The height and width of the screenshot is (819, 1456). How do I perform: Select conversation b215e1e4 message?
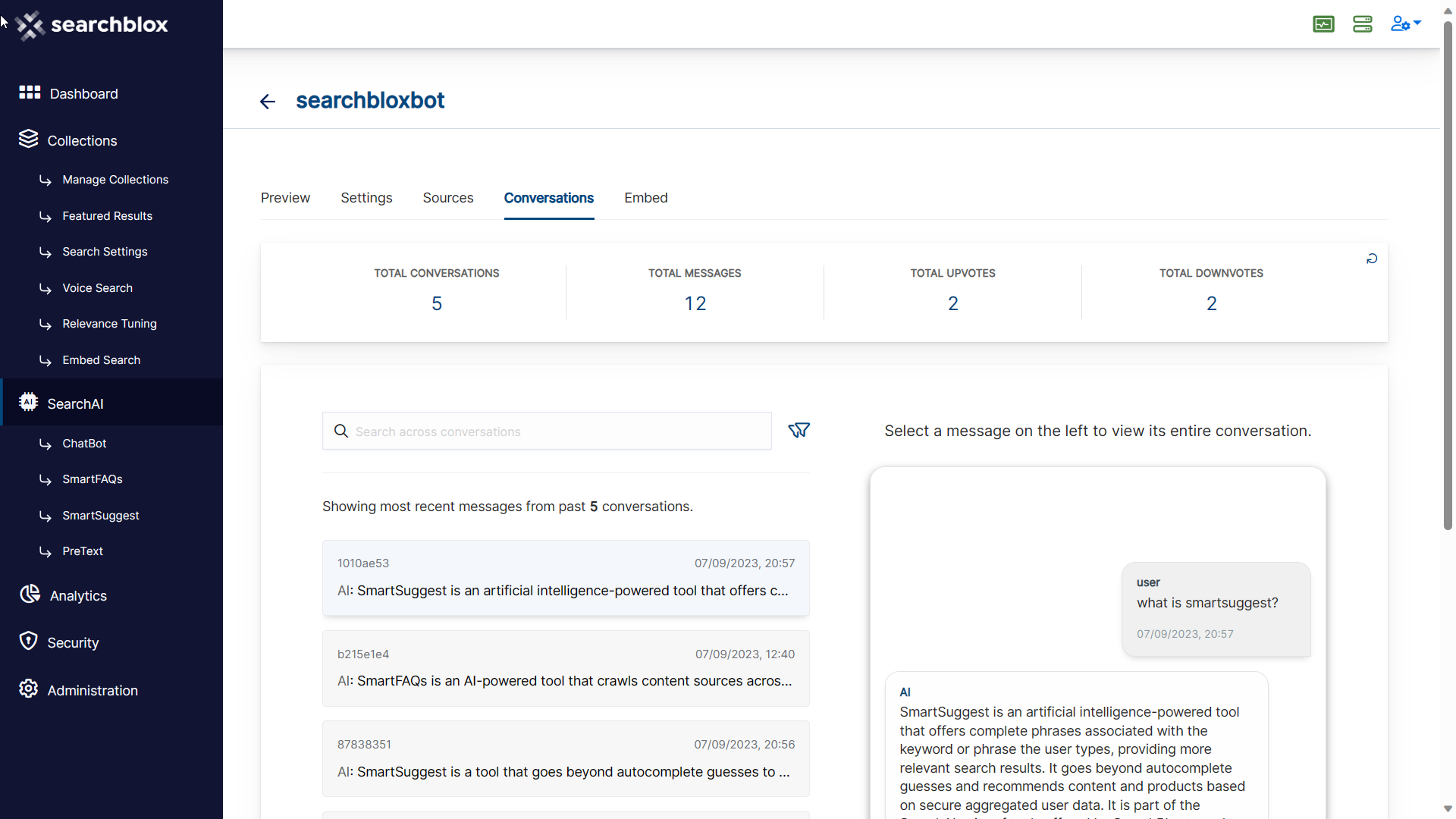tap(565, 668)
